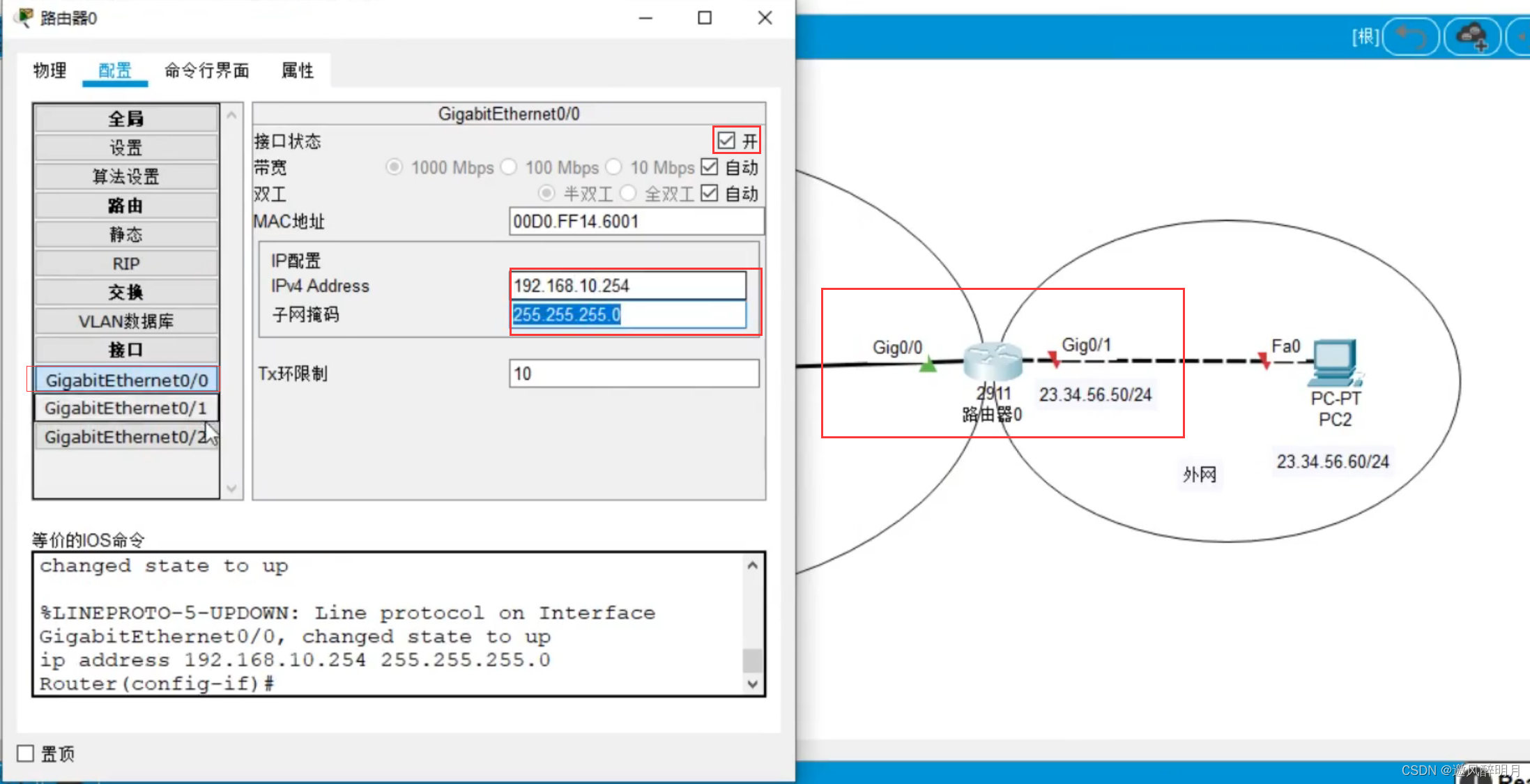Viewport: 1530px width, 784px height.
Task: Click the red Fa0 link status marker
Action: (x=1264, y=360)
